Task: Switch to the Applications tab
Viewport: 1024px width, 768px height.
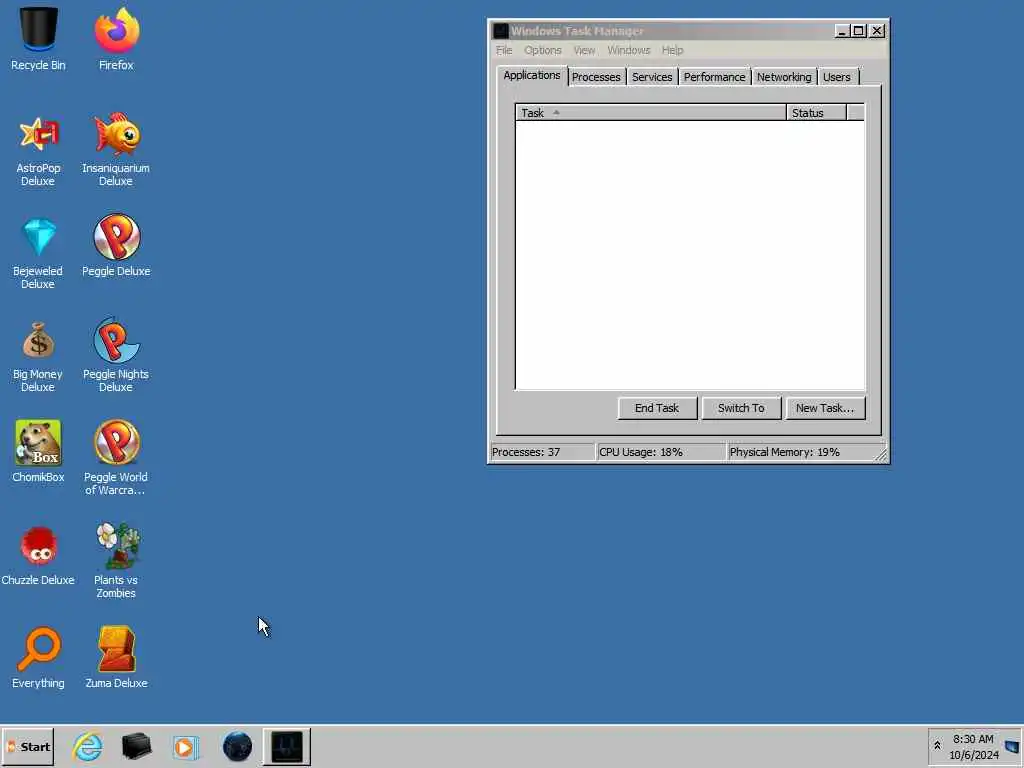Action: pos(532,76)
